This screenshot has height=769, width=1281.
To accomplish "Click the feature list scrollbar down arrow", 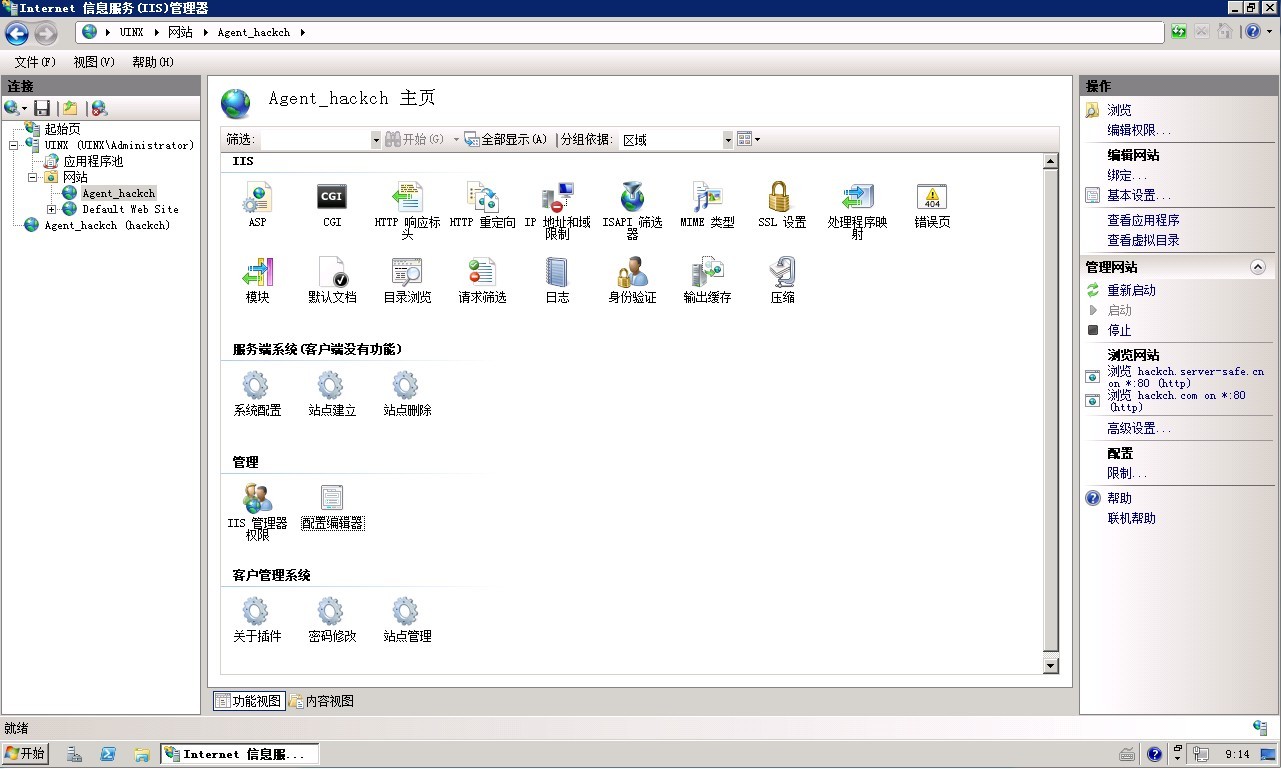I will point(1050,666).
